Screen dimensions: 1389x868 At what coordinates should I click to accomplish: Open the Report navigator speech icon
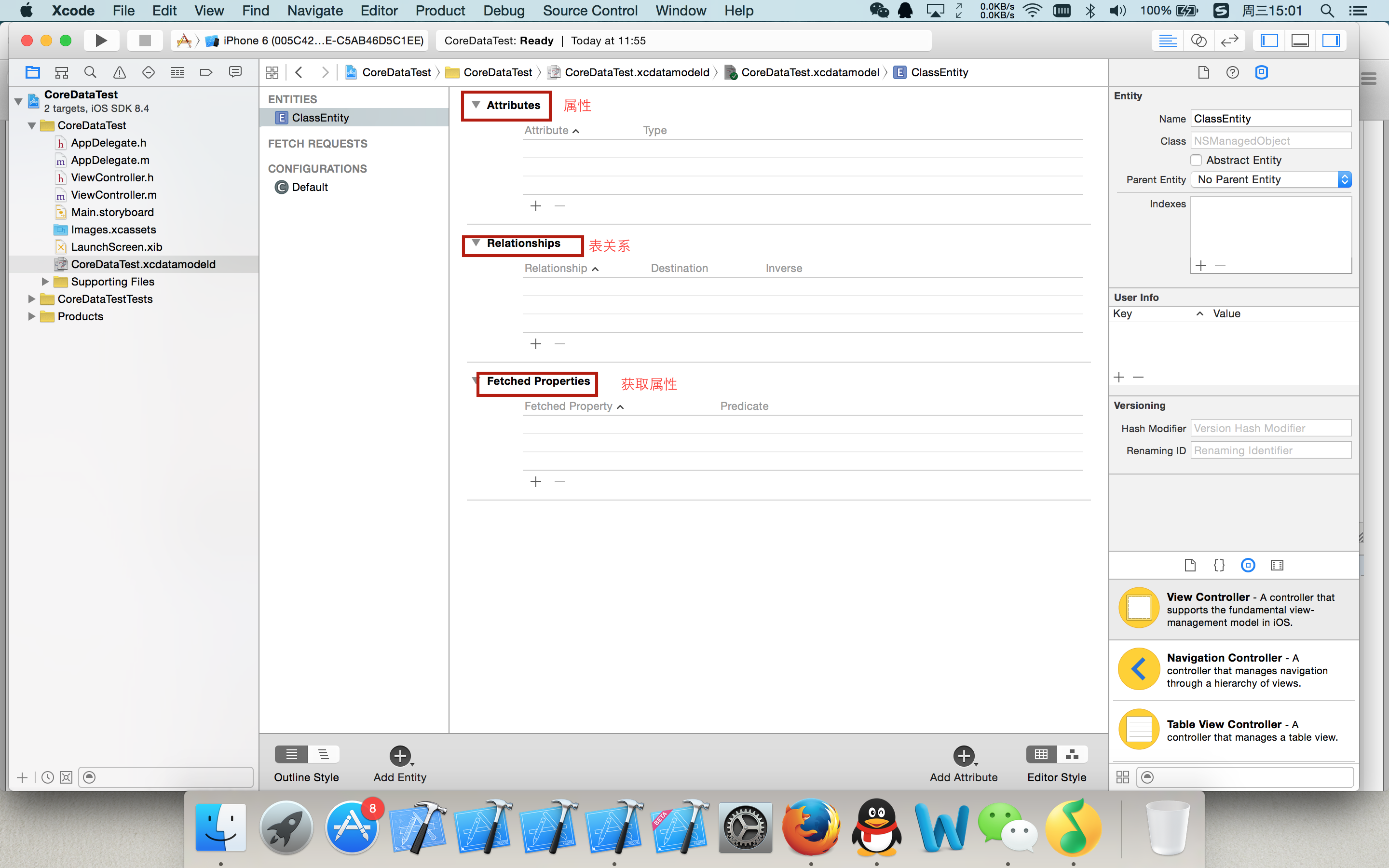click(x=235, y=72)
